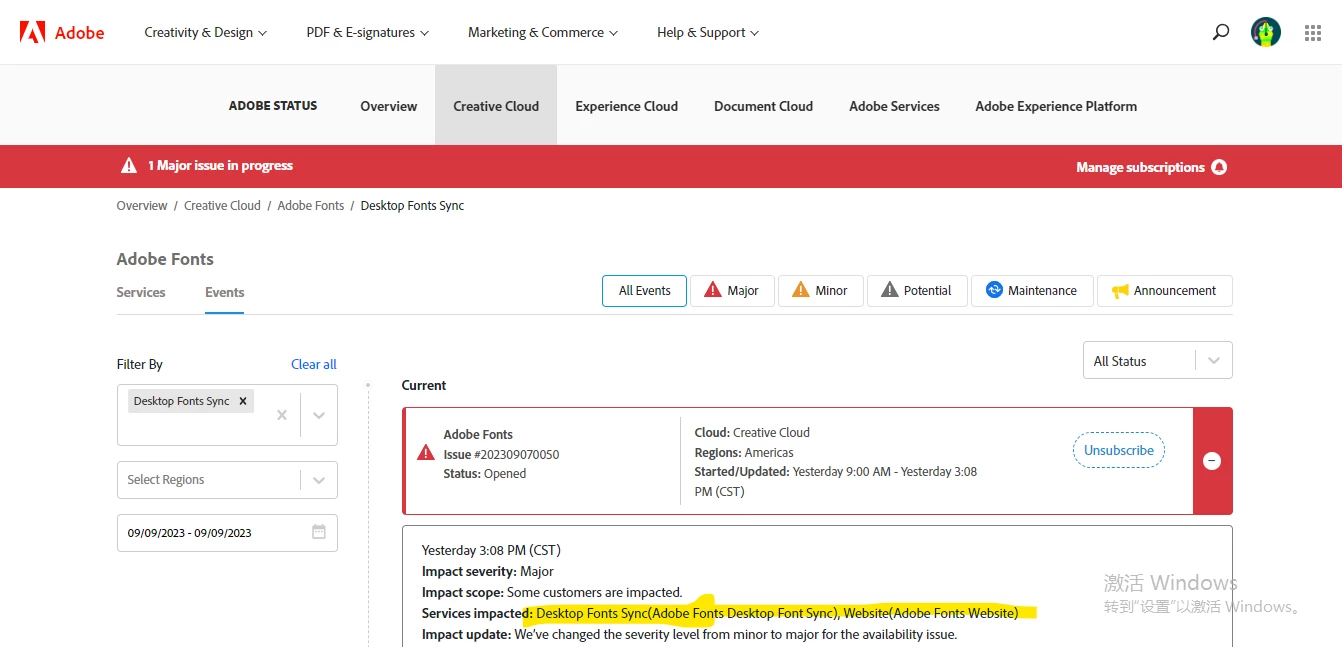Viewport: 1342px width, 647px height.
Task: Open the Select Regions dropdown
Action: pyautogui.click(x=227, y=480)
